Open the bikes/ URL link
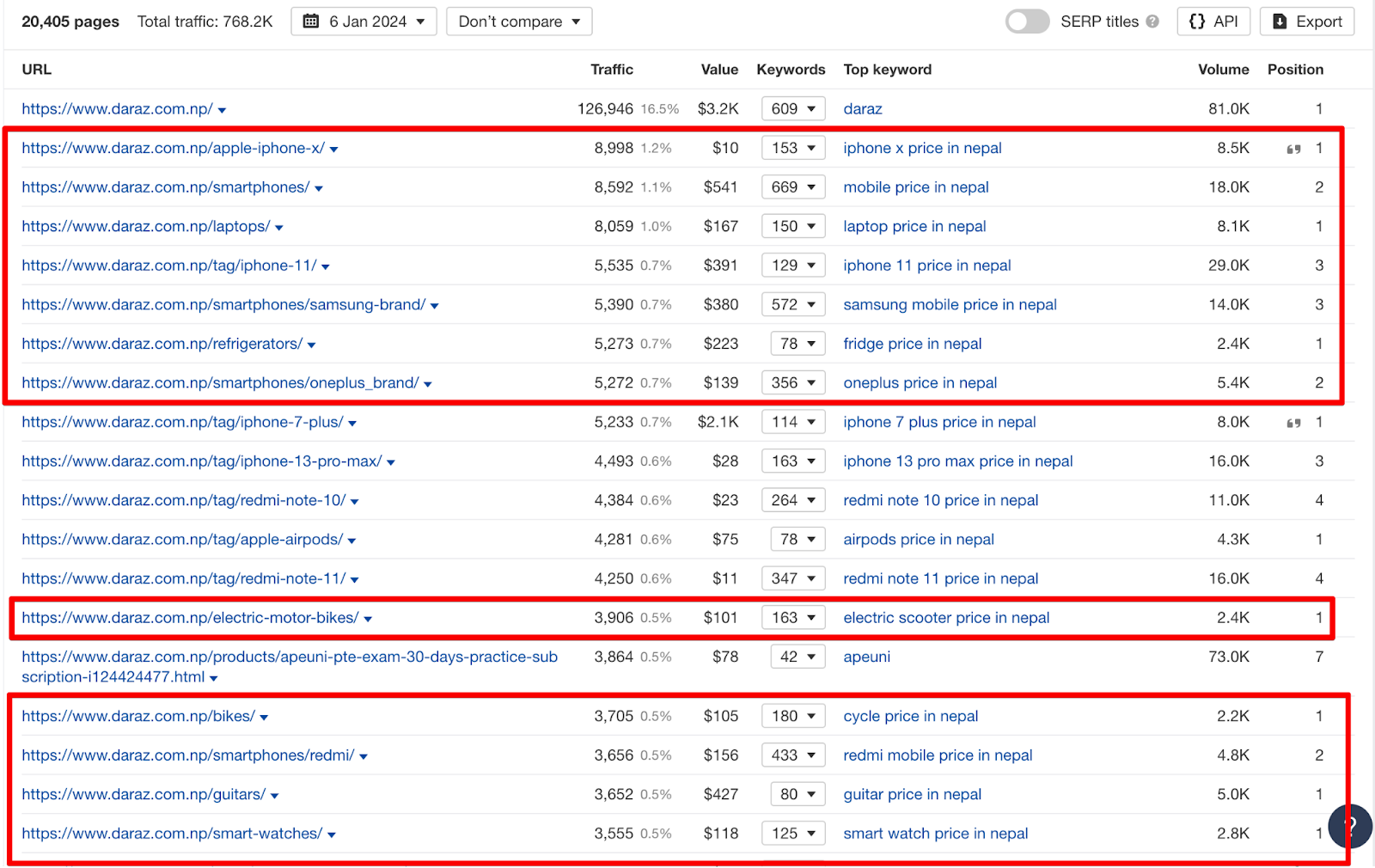The width and height of the screenshot is (1375, 868). [x=138, y=716]
